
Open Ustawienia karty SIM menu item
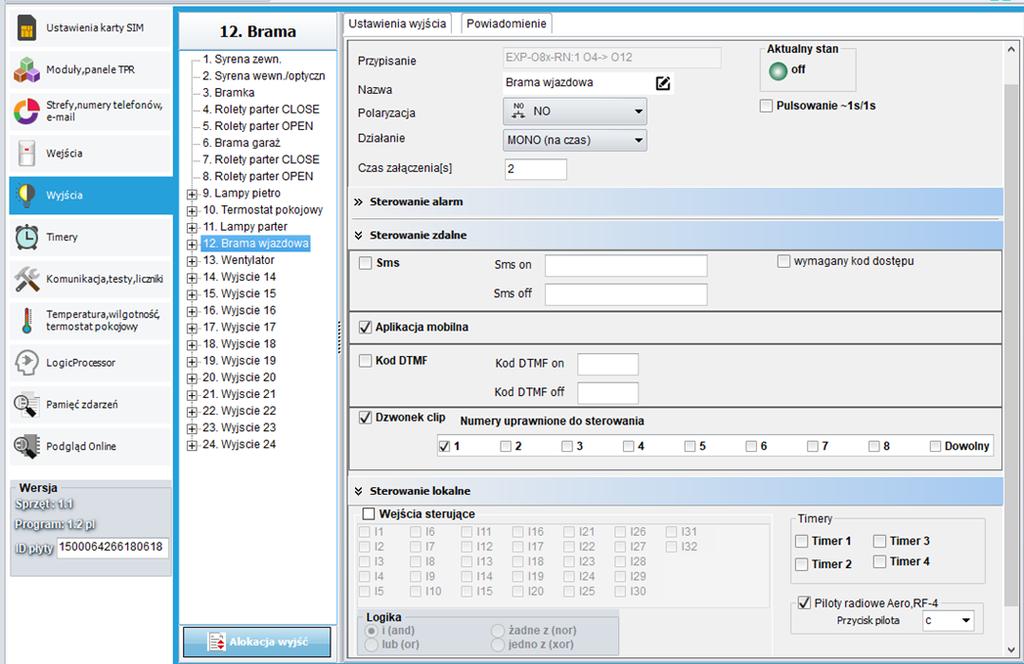click(91, 28)
